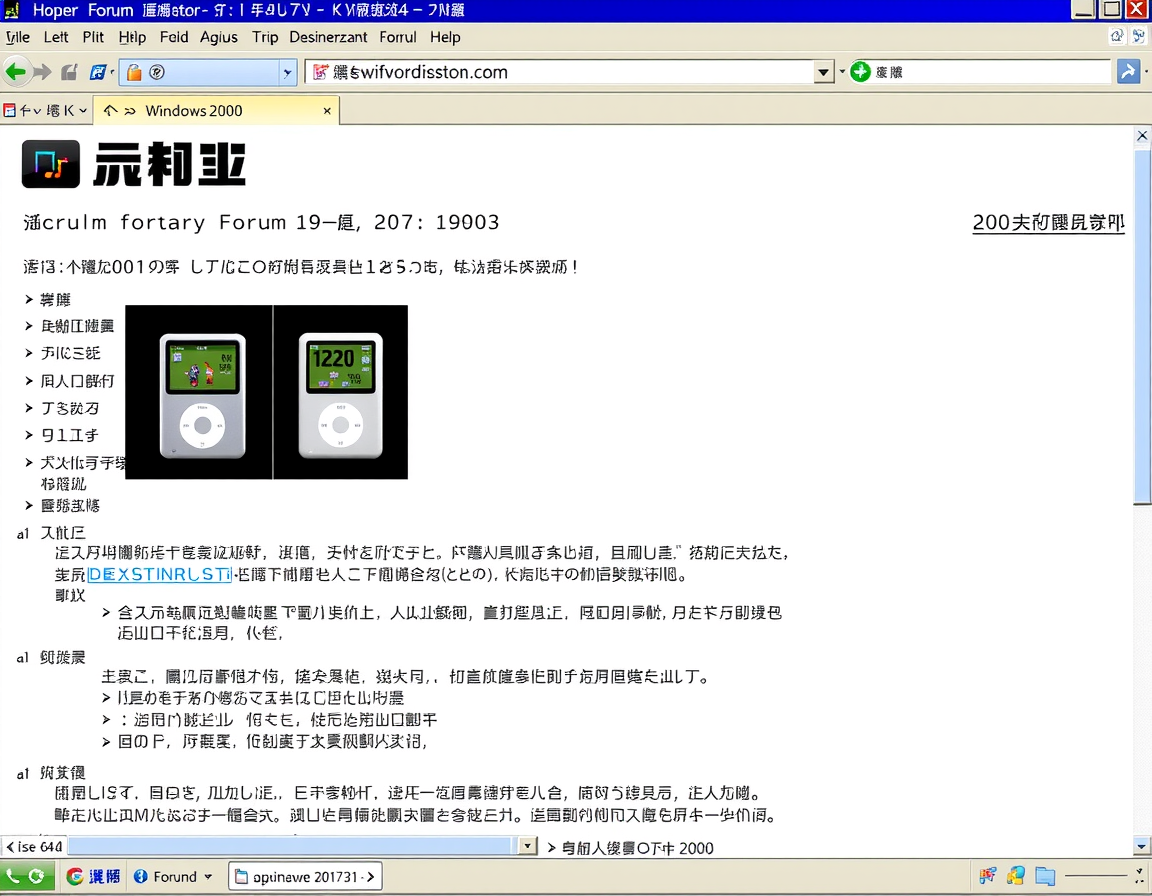
Task: Click the blue swirl icon right of the menu bar
Action: [1141, 36]
